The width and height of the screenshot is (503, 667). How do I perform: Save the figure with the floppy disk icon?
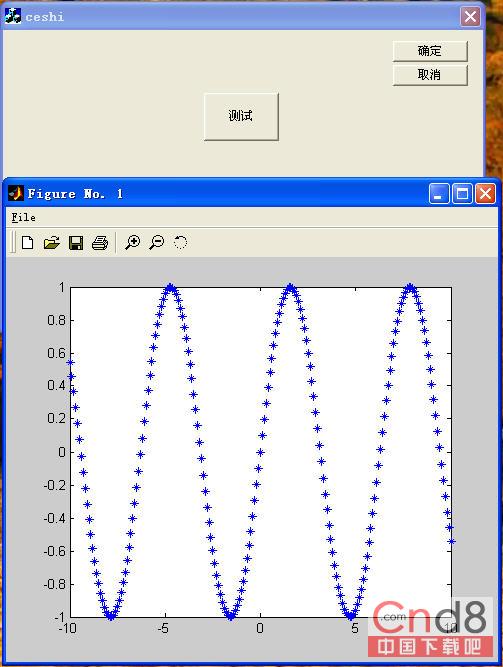(x=76, y=243)
